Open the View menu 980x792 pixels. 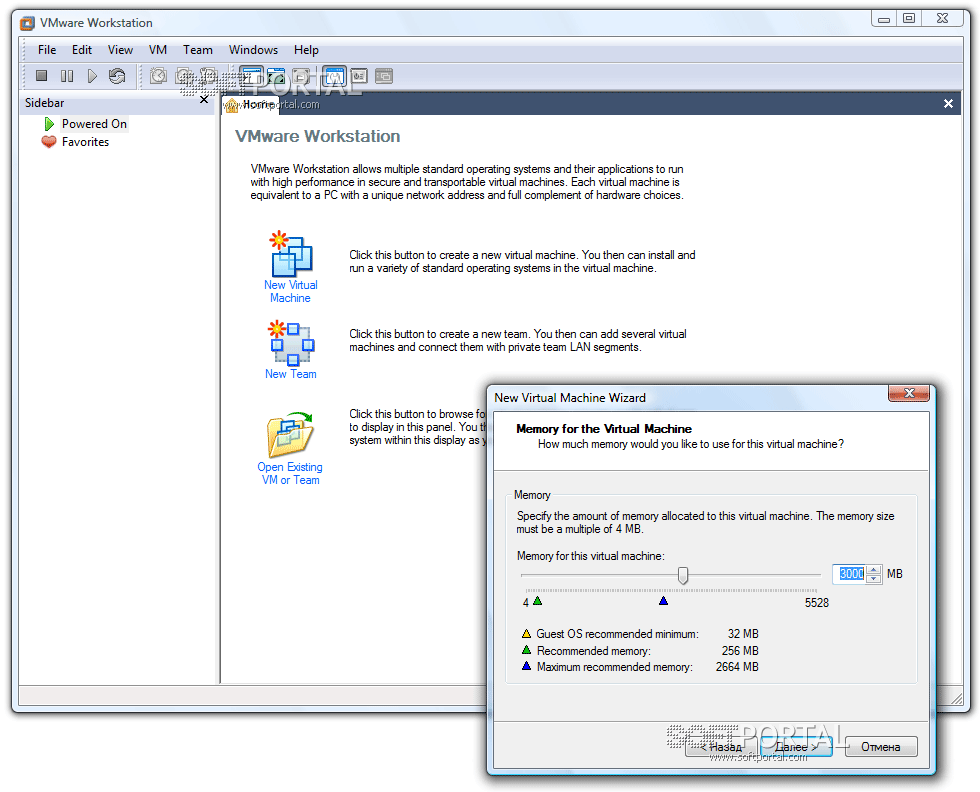(120, 50)
